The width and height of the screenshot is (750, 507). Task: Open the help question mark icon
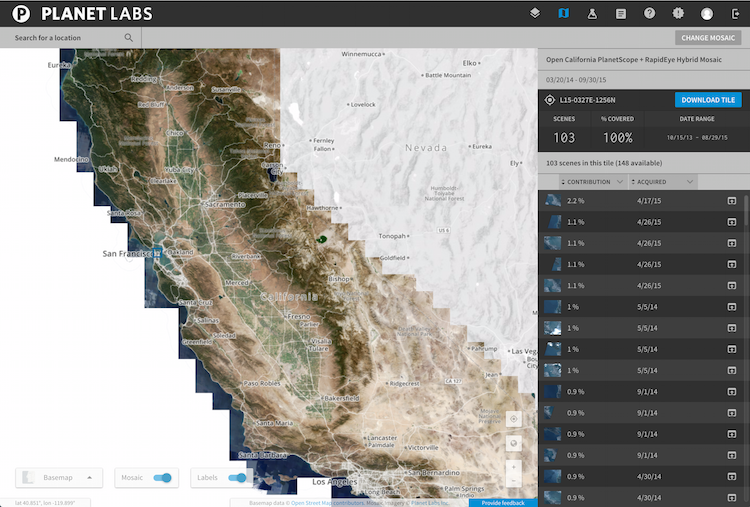pos(649,13)
